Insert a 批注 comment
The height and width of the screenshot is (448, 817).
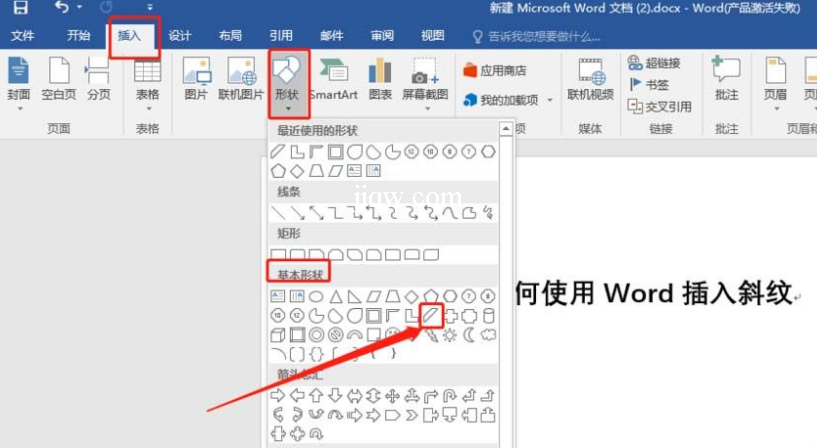726,79
